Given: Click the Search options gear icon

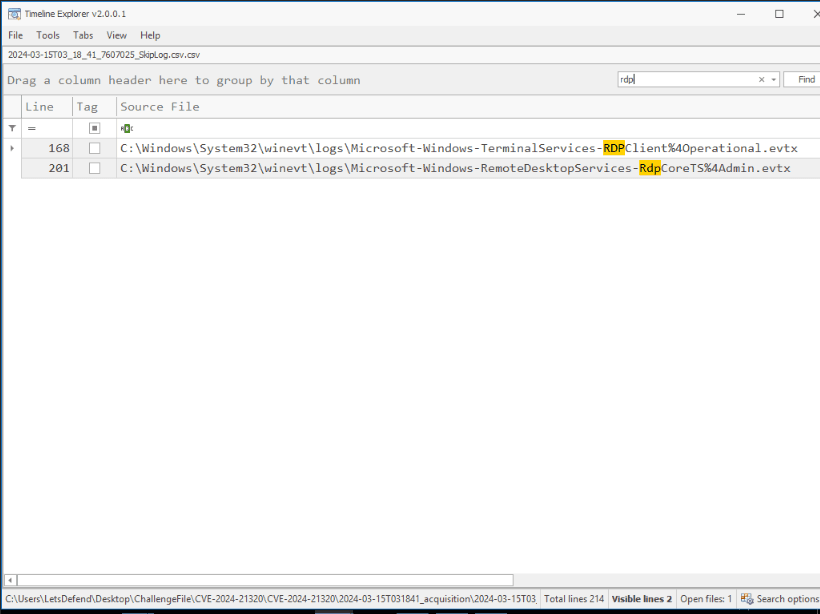Looking at the screenshot, I should click(747, 599).
